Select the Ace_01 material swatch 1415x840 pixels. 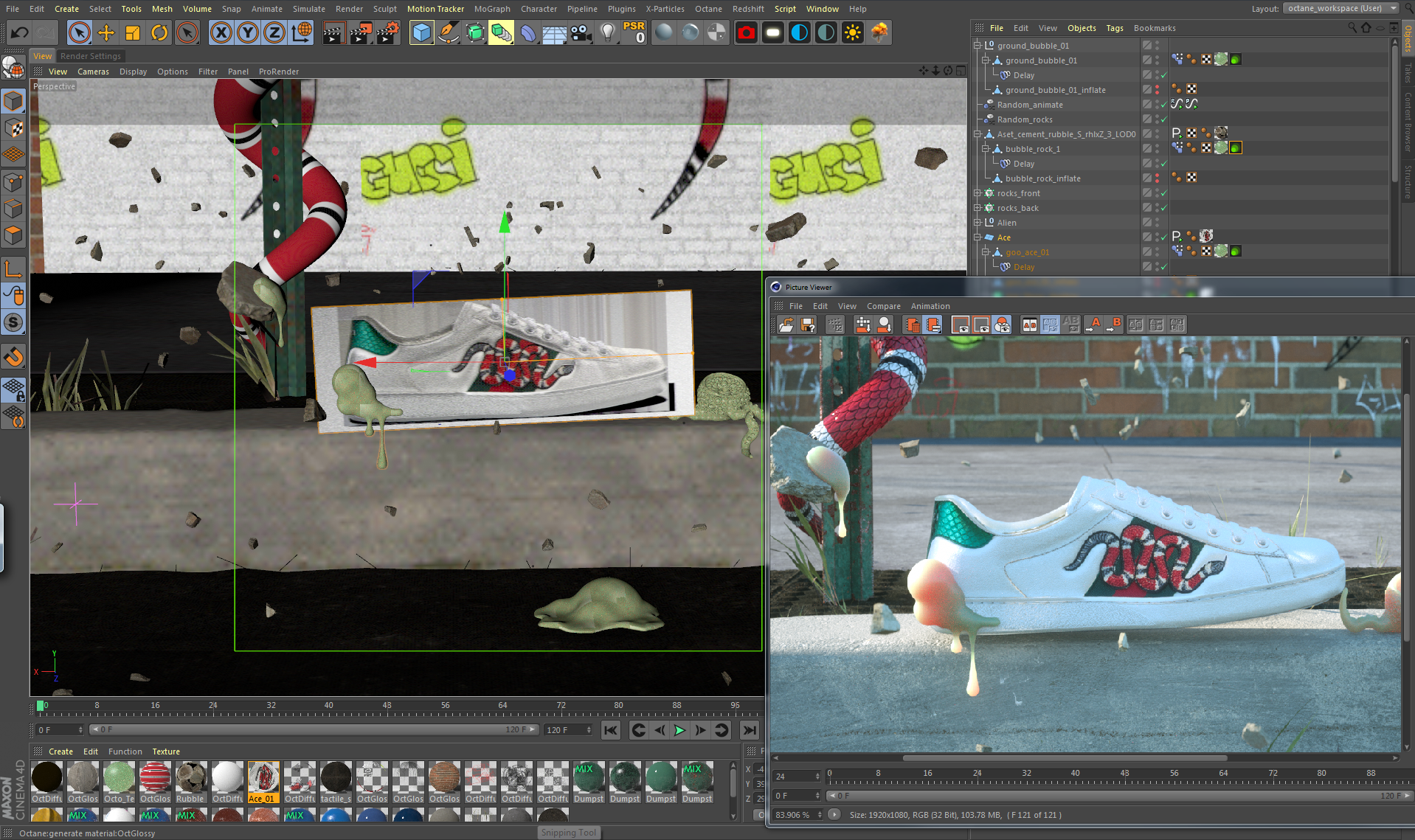pos(263,782)
